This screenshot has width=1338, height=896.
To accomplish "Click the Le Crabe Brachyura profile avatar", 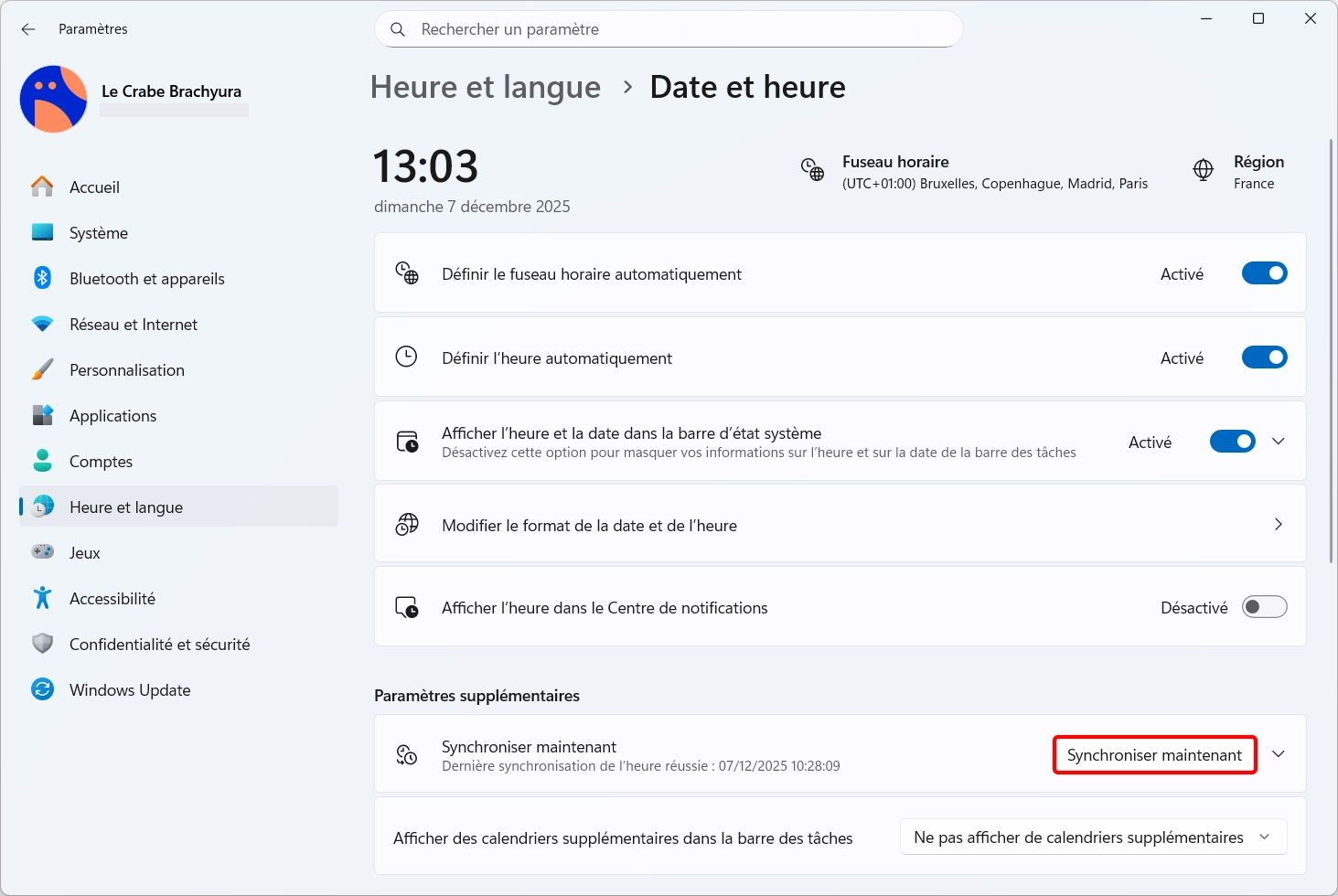I will click(54, 99).
